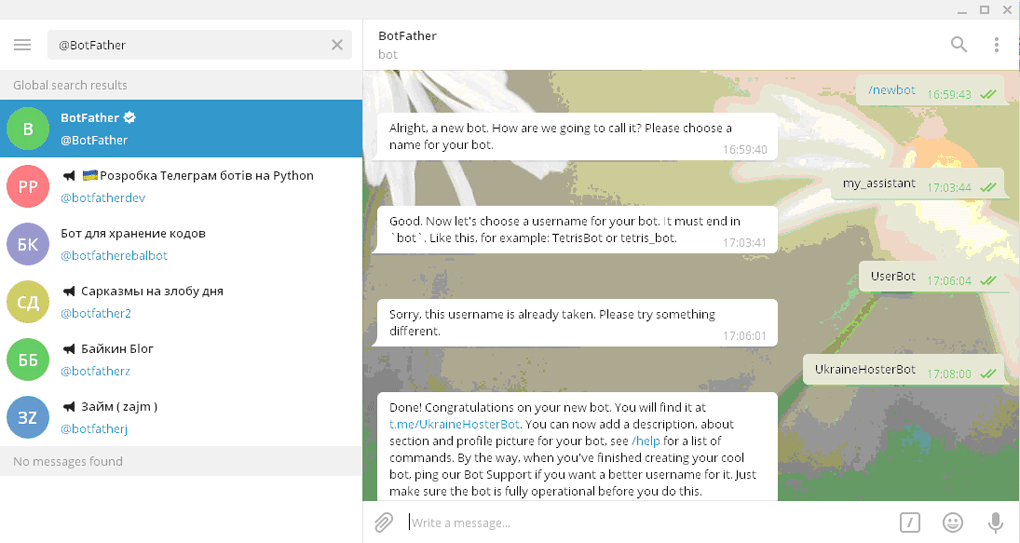Click the /newbot command in sent message

pos(892,90)
